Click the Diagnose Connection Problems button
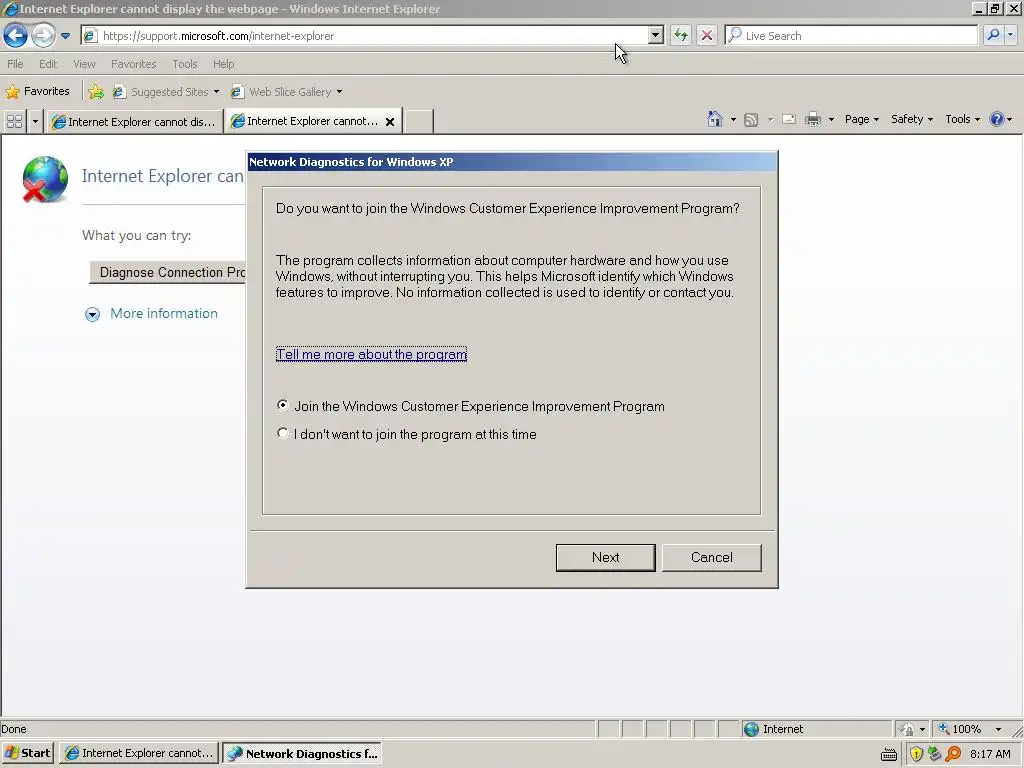The width and height of the screenshot is (1024, 768). coord(168,272)
